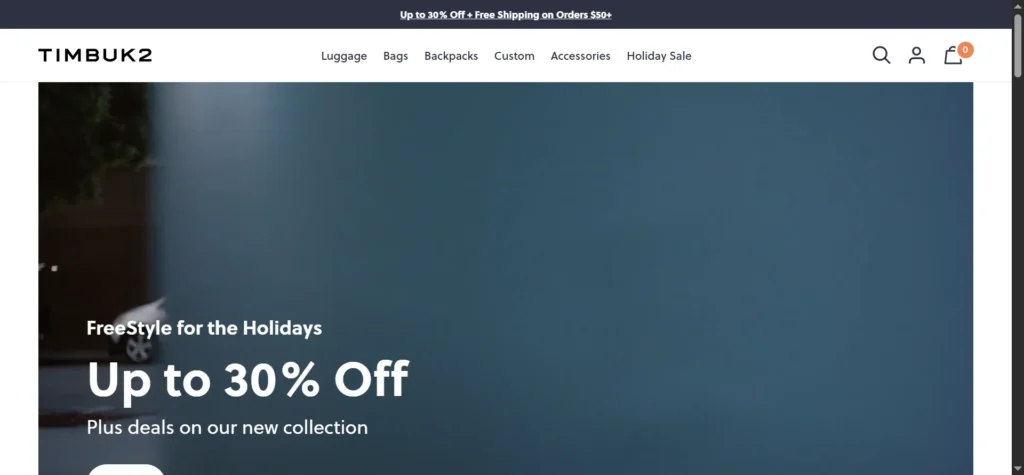Click the TIMBUK2 logo
This screenshot has width=1024, height=475.
pyautogui.click(x=95, y=56)
